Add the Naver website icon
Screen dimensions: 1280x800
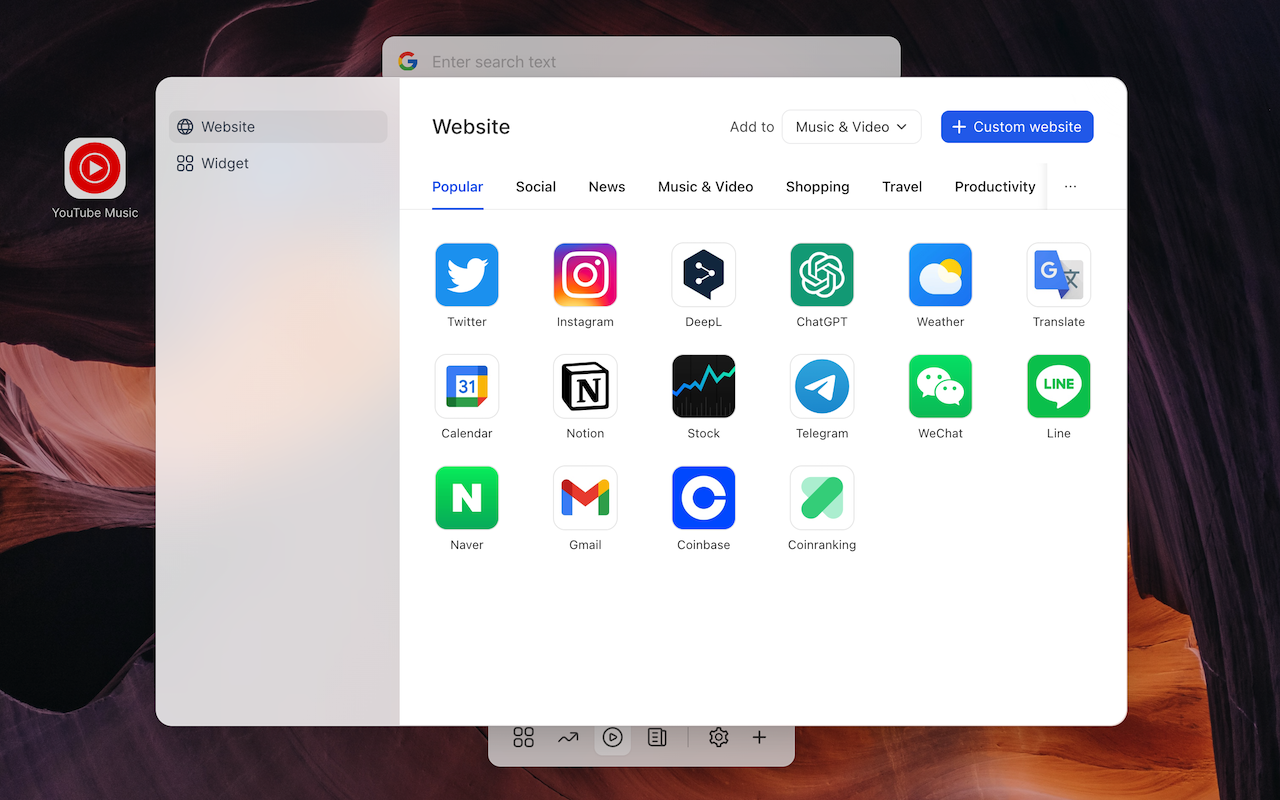click(467, 497)
